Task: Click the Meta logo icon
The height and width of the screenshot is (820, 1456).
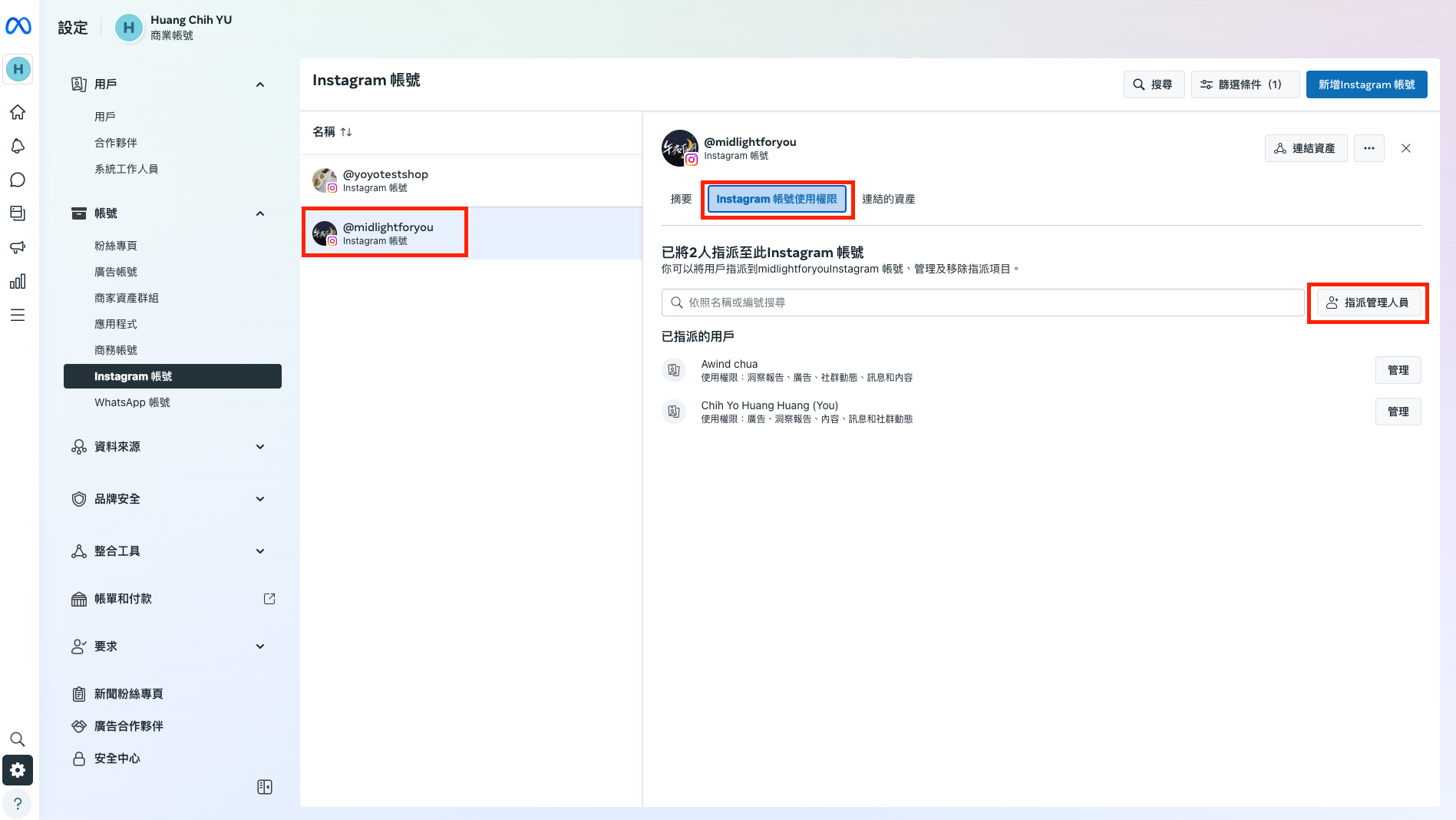Action: pyautogui.click(x=18, y=26)
